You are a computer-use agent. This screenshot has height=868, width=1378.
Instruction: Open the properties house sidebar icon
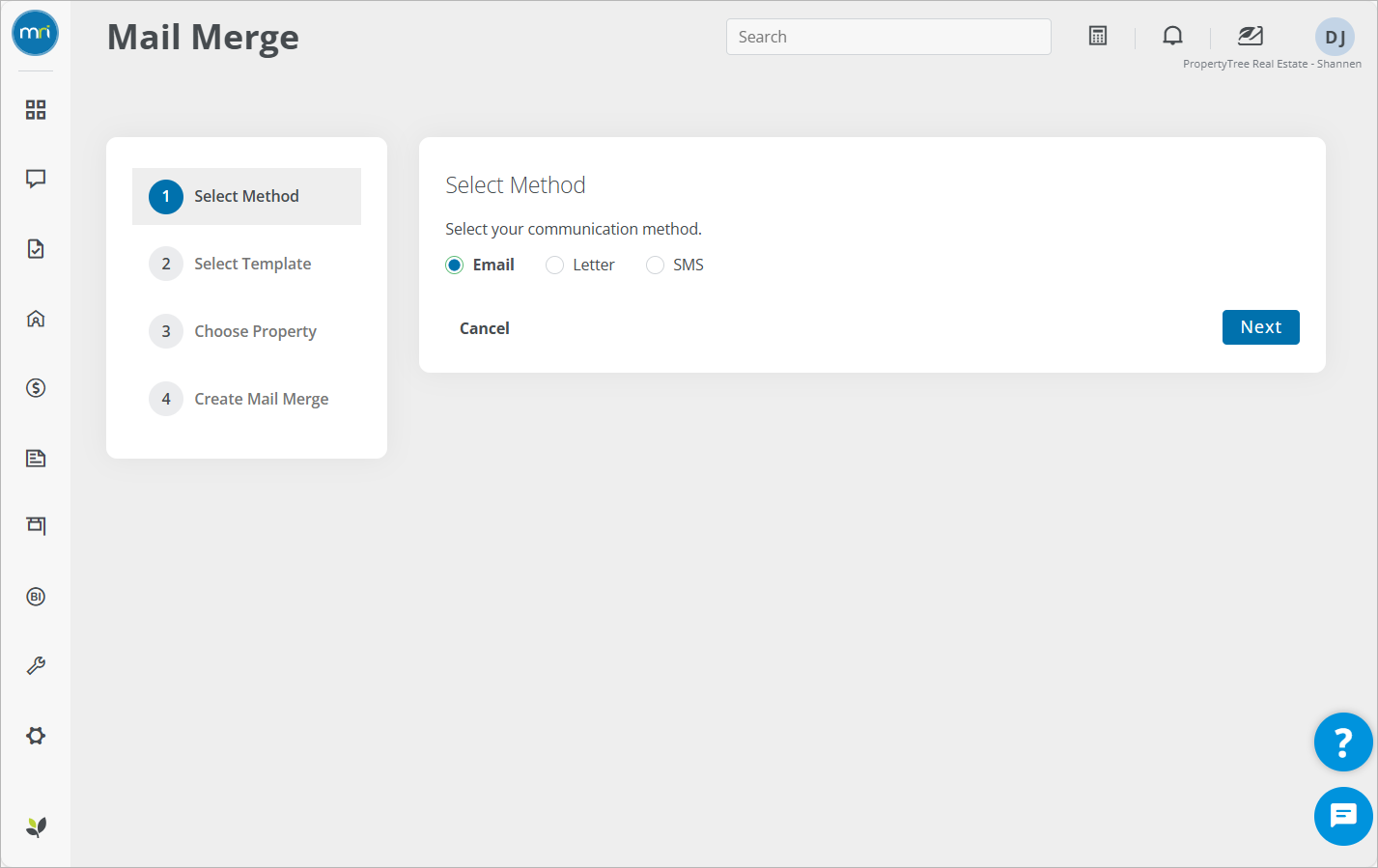(36, 319)
